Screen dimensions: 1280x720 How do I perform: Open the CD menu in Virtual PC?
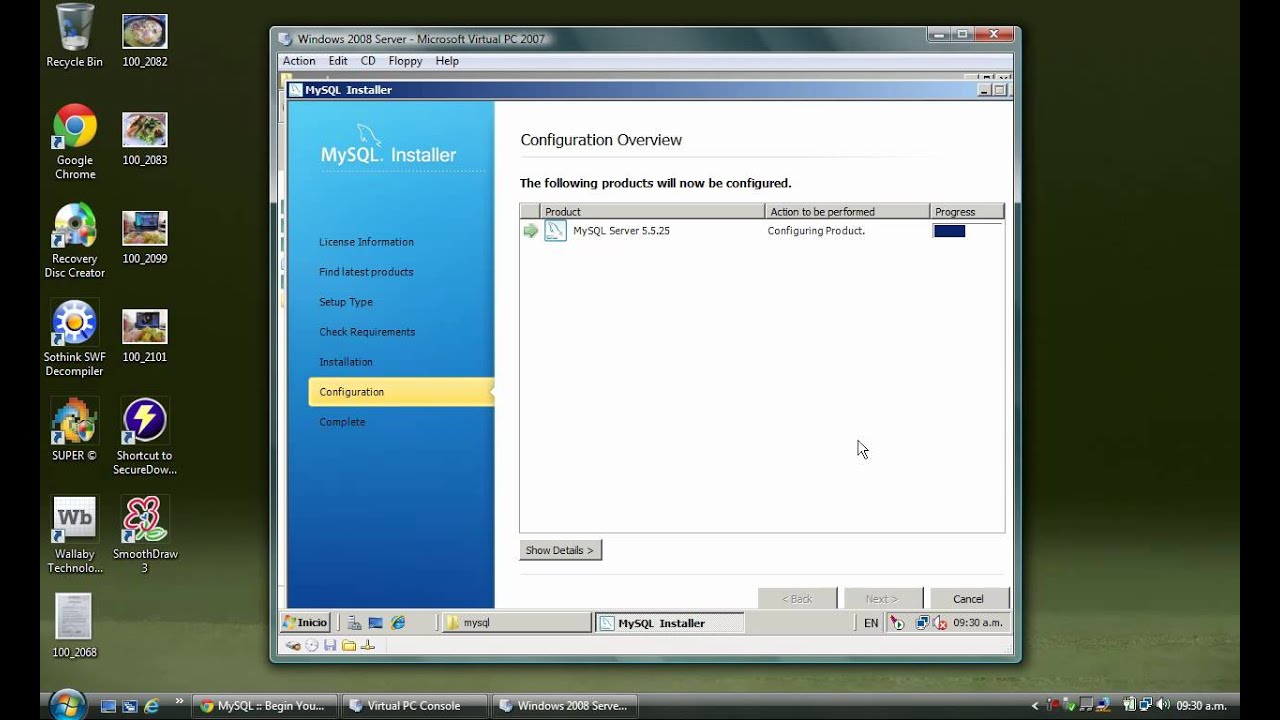(368, 61)
